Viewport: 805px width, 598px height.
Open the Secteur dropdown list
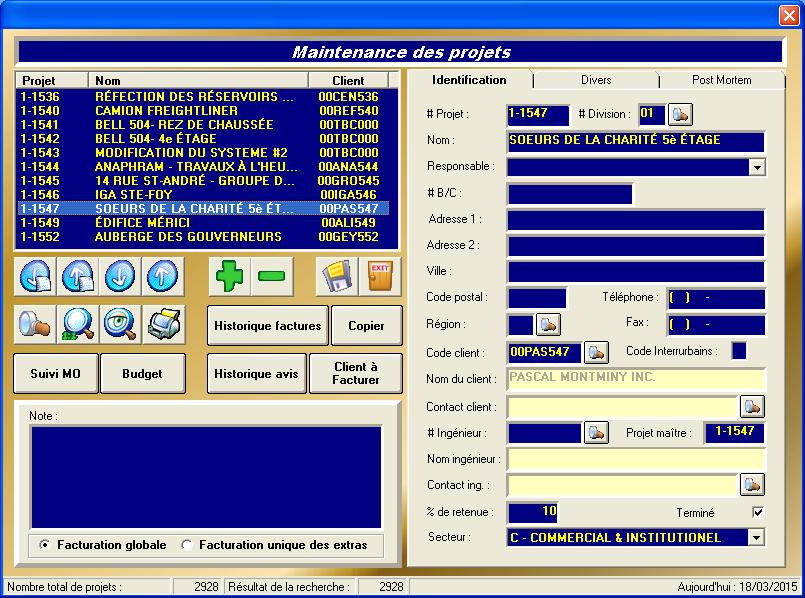[757, 538]
